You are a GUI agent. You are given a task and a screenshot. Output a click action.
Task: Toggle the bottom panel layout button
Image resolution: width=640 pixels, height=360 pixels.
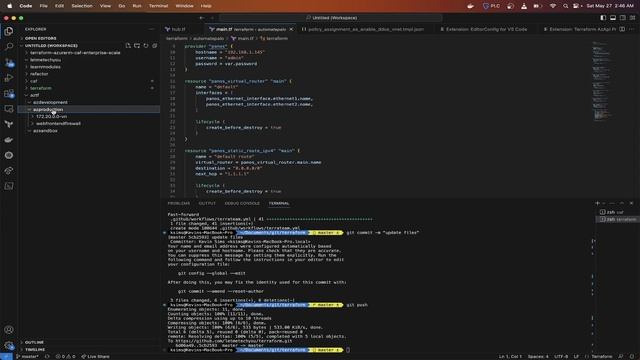point(613,18)
